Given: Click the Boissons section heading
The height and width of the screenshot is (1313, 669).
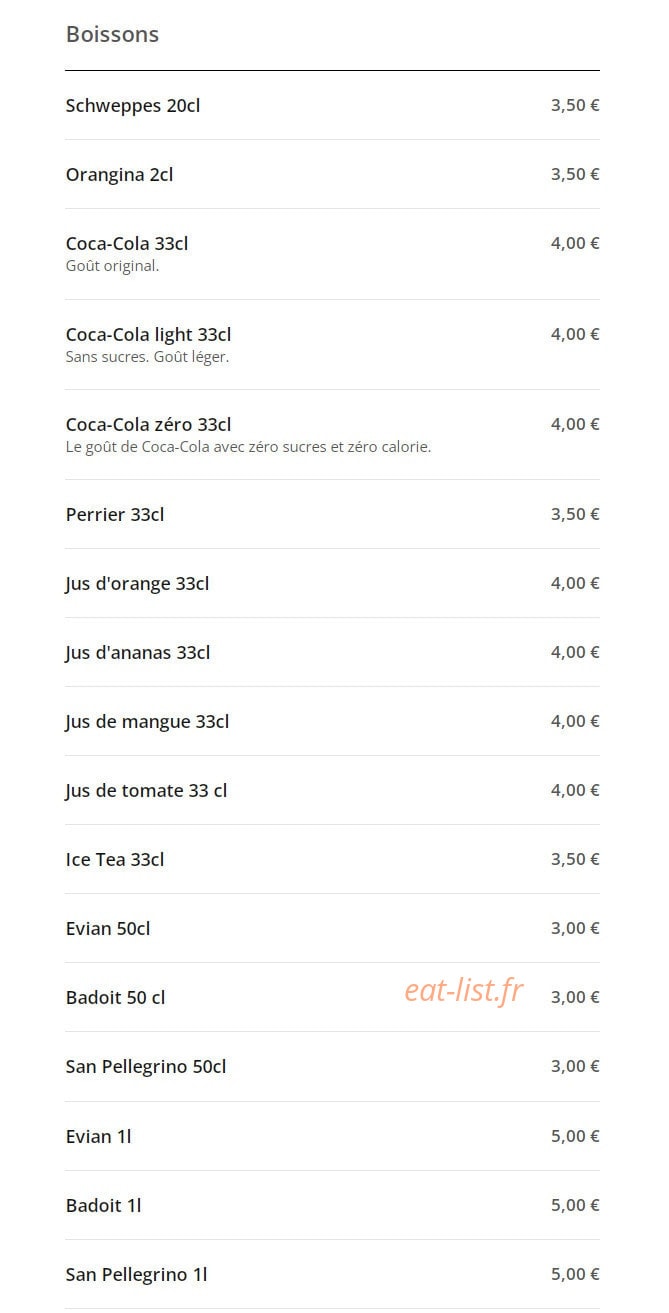Looking at the screenshot, I should 112,34.
